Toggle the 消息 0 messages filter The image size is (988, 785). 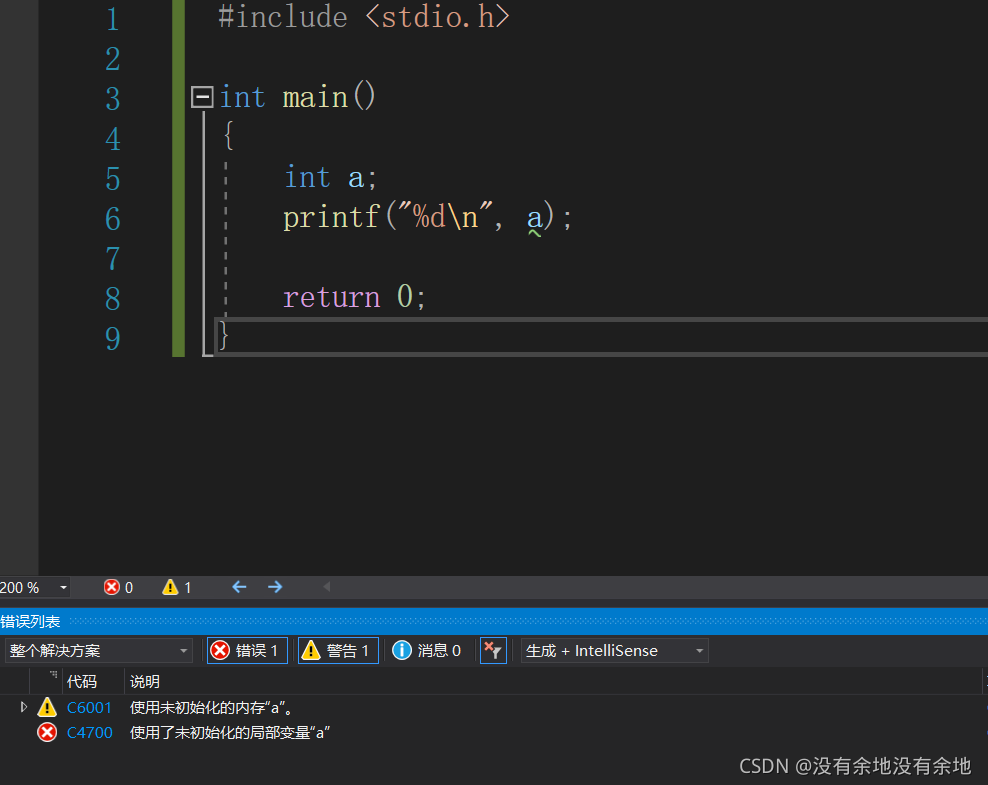(x=427, y=650)
